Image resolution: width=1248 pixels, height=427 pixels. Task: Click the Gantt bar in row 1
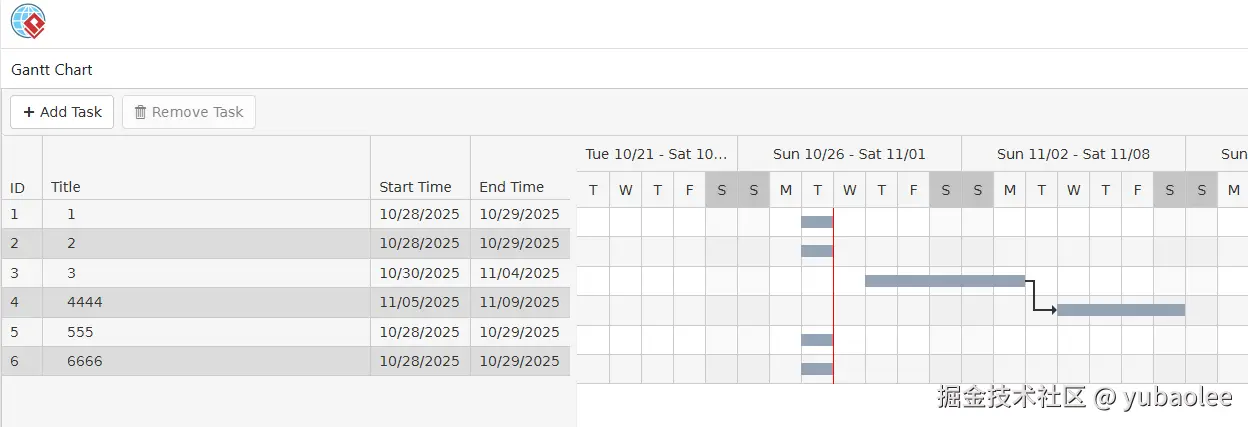click(816, 222)
